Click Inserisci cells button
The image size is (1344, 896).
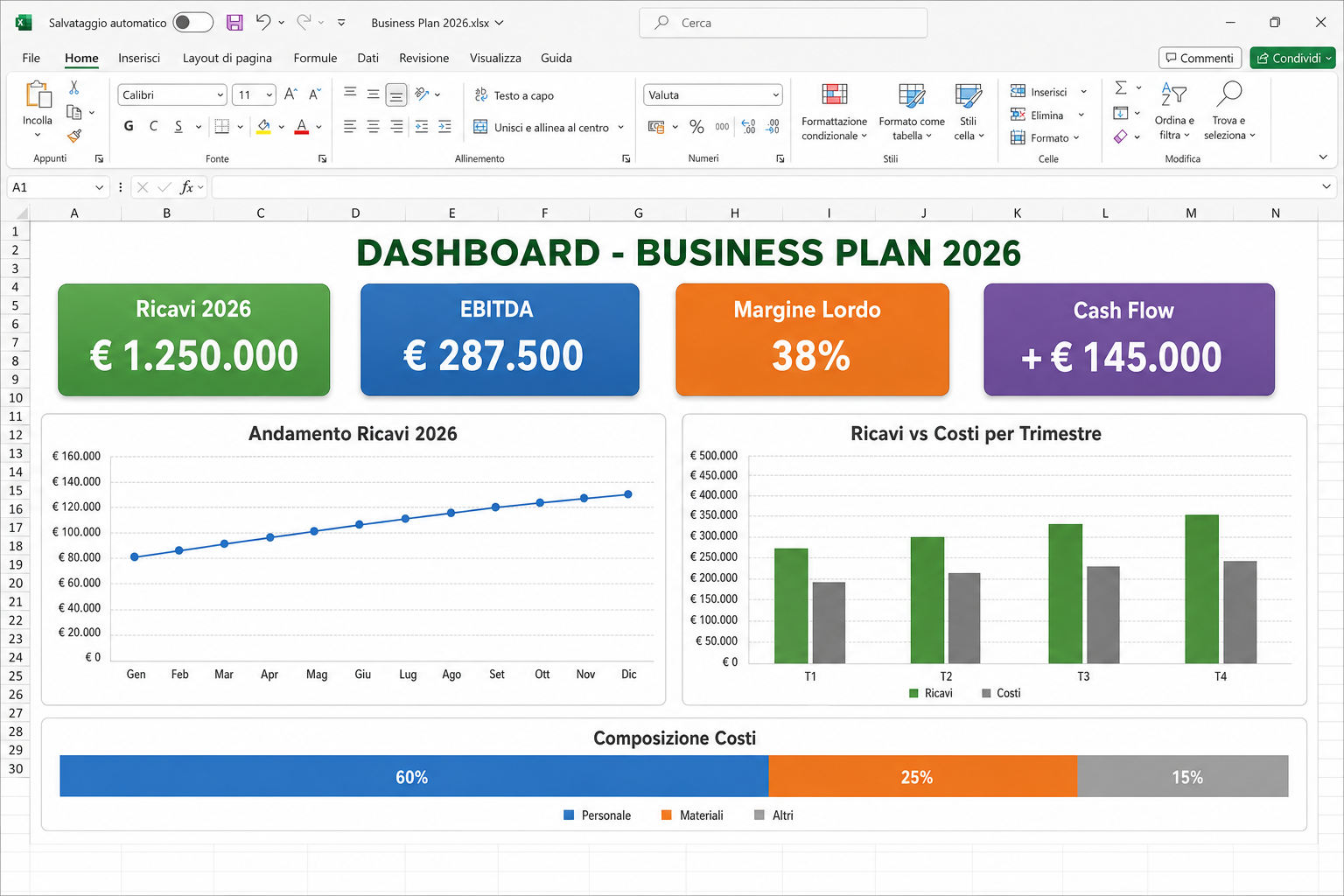coord(1048,92)
